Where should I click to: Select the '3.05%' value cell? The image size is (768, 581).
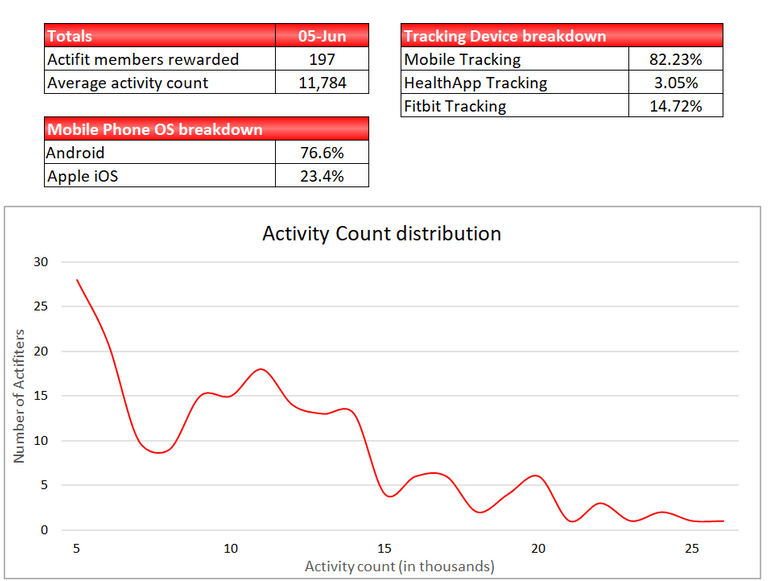[676, 82]
